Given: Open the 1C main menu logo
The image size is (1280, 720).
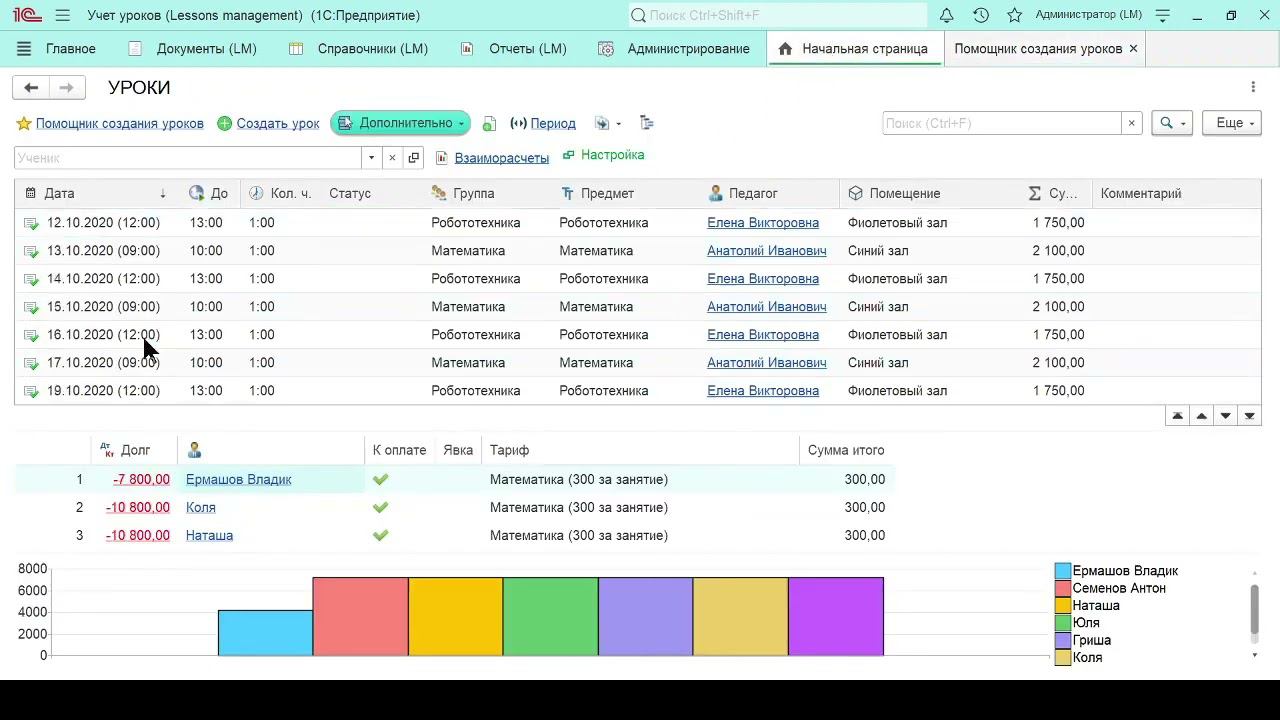Looking at the screenshot, I should coord(27,15).
